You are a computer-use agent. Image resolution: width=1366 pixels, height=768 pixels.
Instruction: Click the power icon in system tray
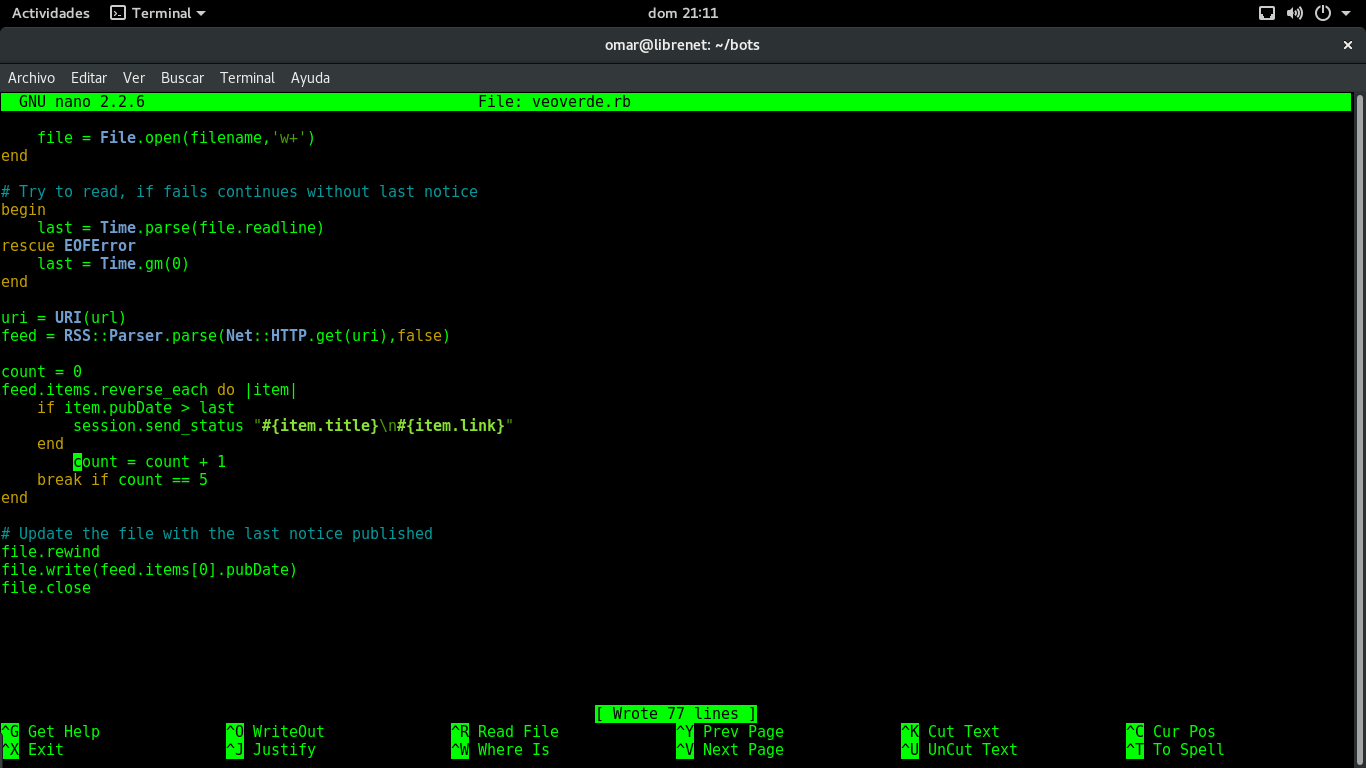[1323, 13]
